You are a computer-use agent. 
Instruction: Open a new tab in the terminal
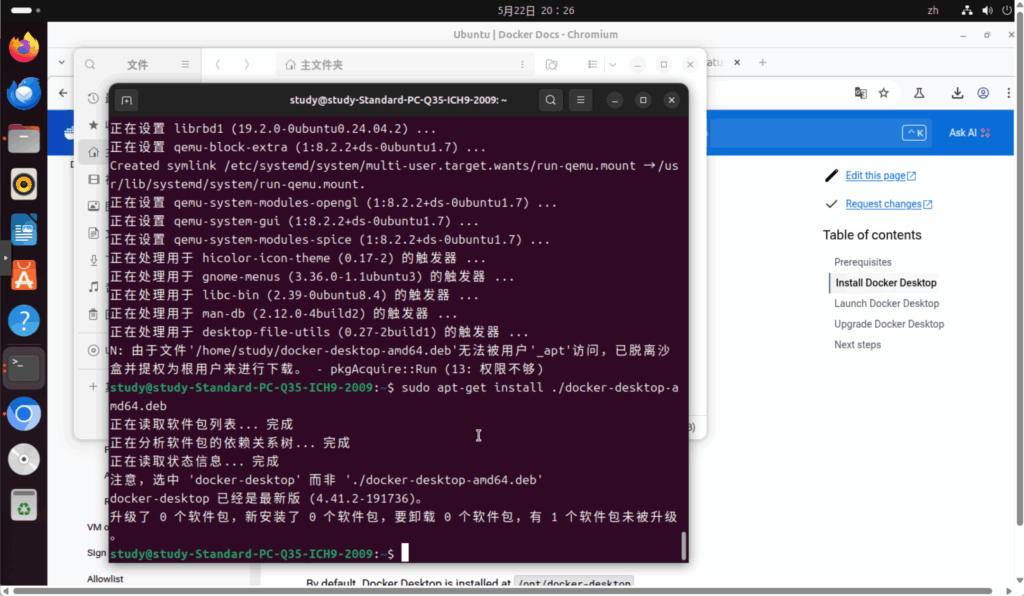127,100
